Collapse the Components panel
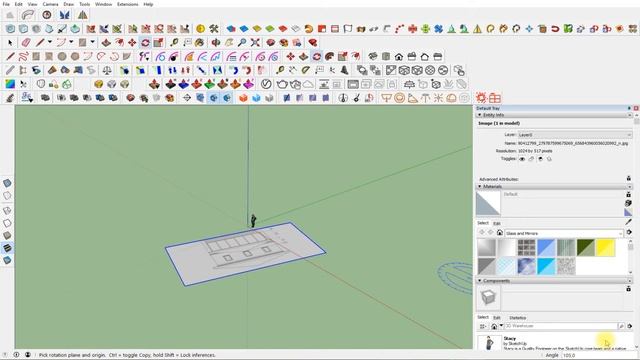Image resolution: width=640 pixels, height=360 pixels. (480, 281)
